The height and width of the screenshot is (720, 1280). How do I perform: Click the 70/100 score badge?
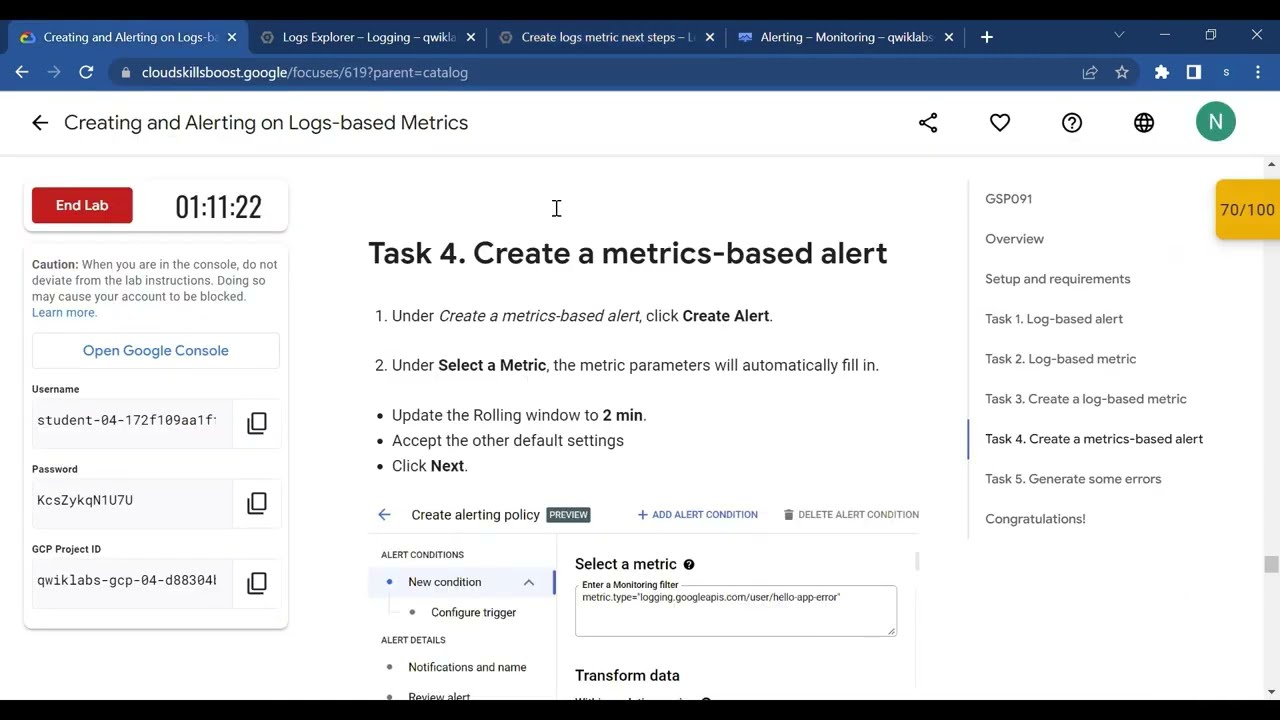click(x=1247, y=210)
